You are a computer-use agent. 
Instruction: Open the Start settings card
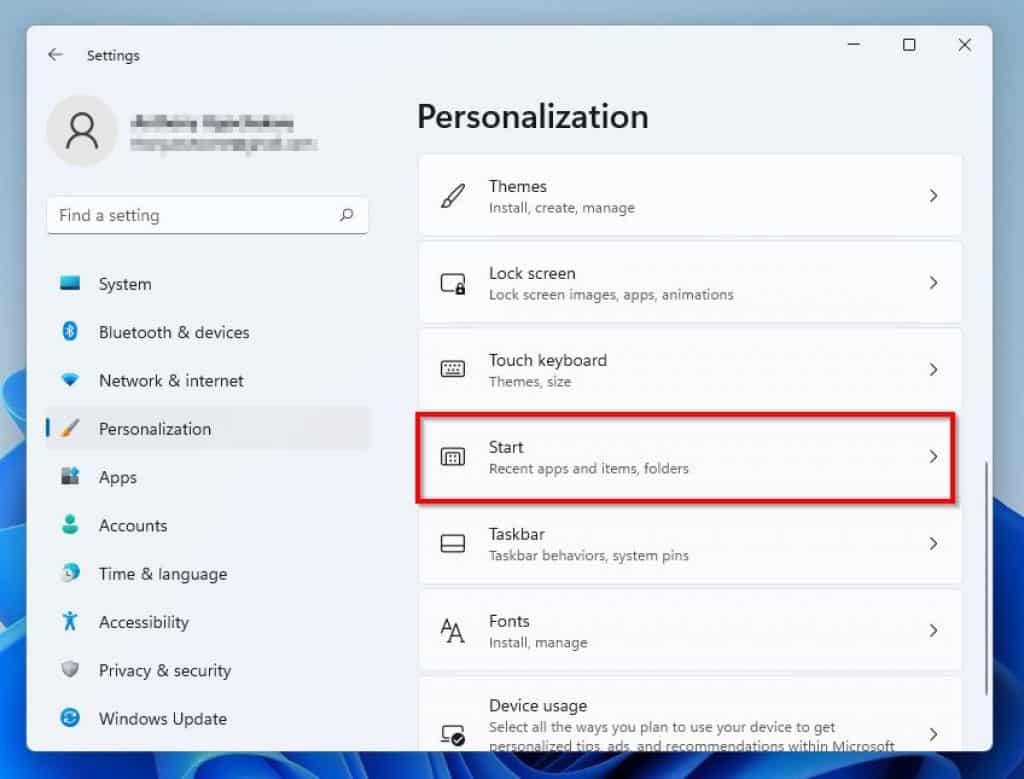click(x=690, y=456)
